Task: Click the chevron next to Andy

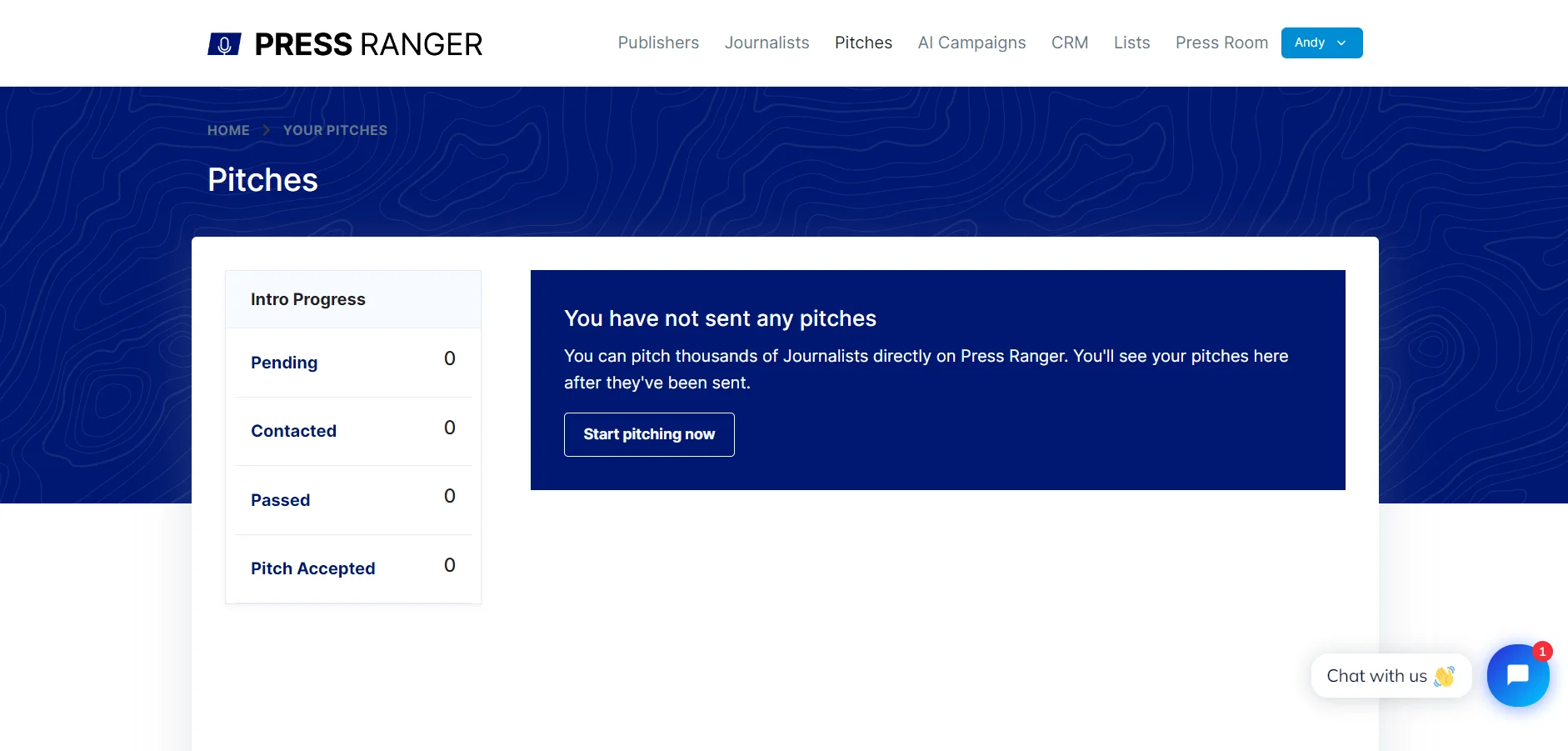Action: (x=1341, y=43)
